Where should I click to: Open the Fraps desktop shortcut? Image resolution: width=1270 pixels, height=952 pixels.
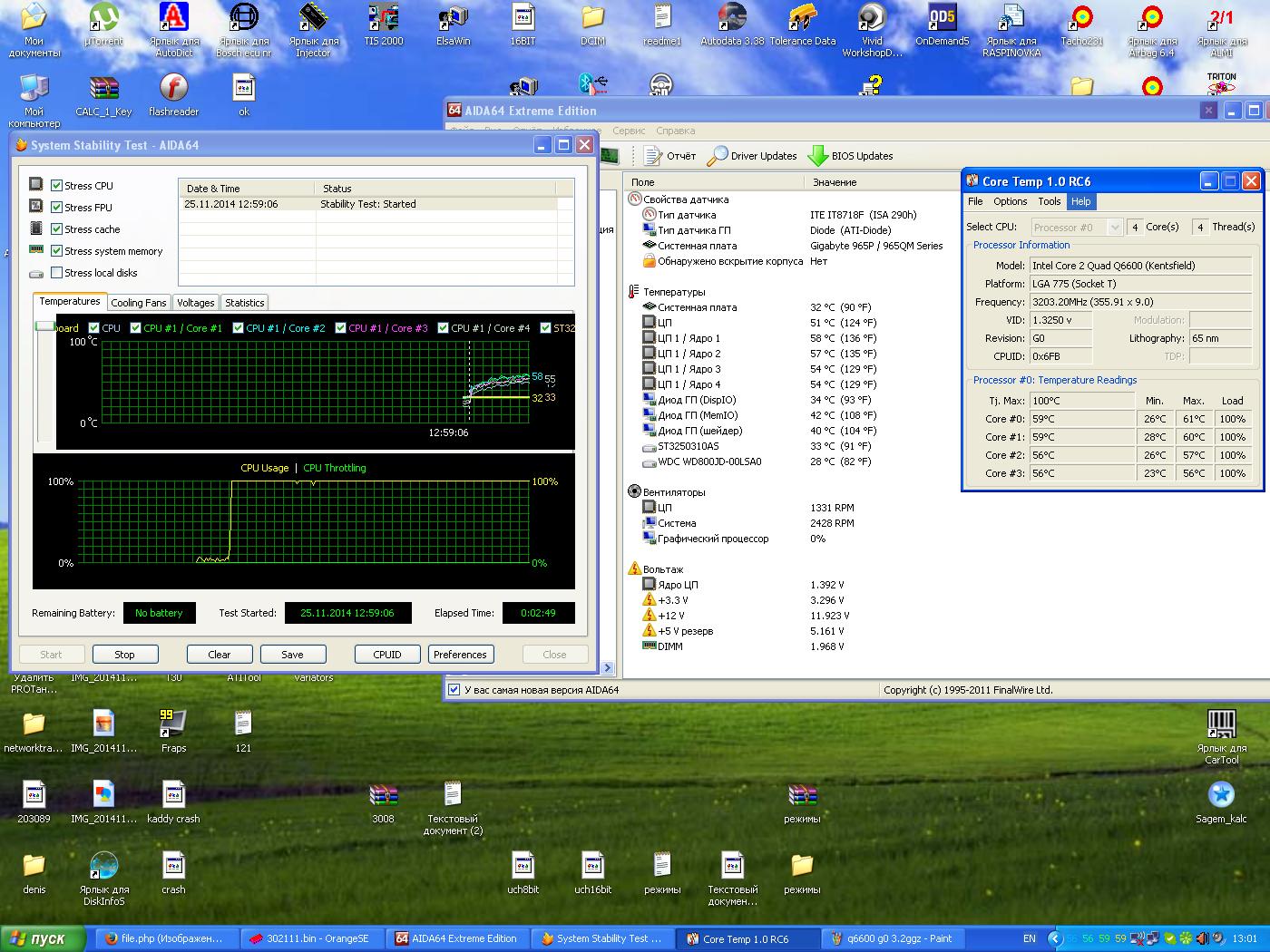pyautogui.click(x=173, y=724)
